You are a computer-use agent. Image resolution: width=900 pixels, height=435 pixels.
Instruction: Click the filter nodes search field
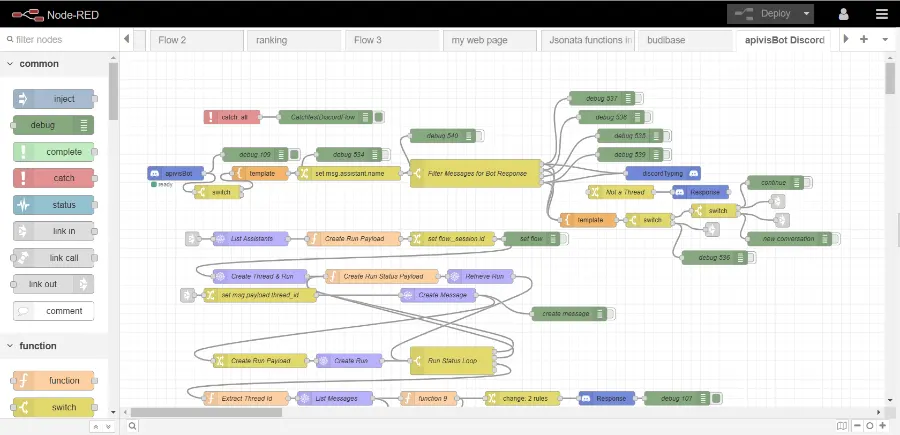(60, 40)
